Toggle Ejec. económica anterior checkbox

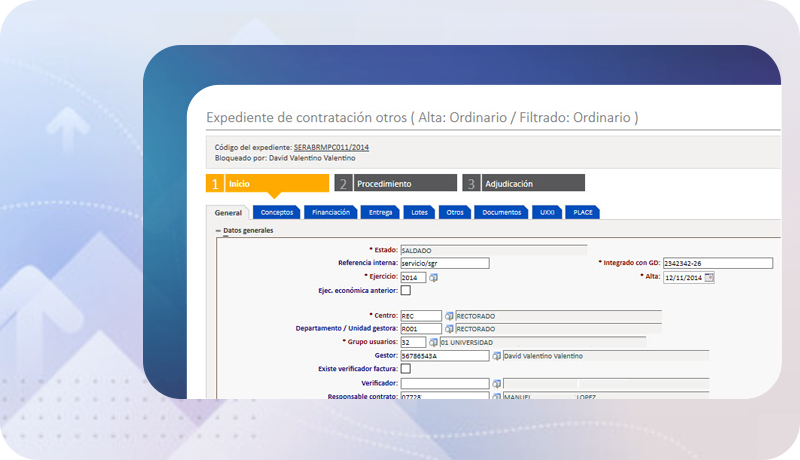pos(405,291)
